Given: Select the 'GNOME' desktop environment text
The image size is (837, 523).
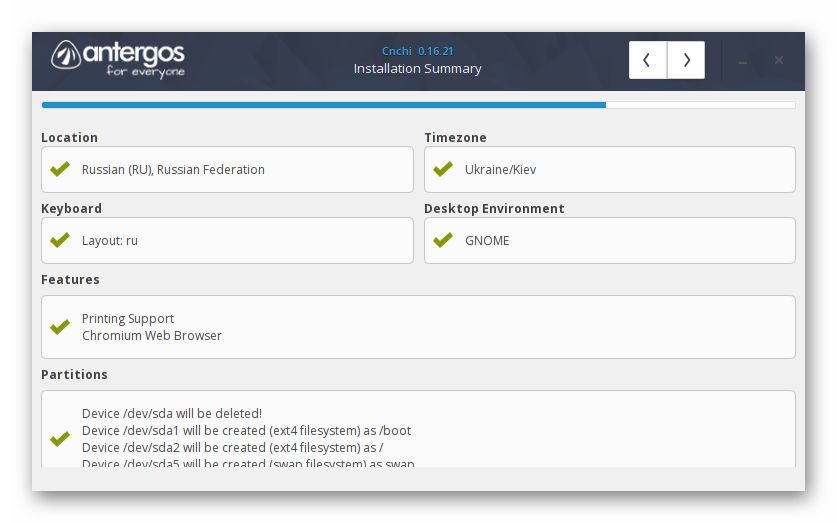Looking at the screenshot, I should [x=487, y=241].
